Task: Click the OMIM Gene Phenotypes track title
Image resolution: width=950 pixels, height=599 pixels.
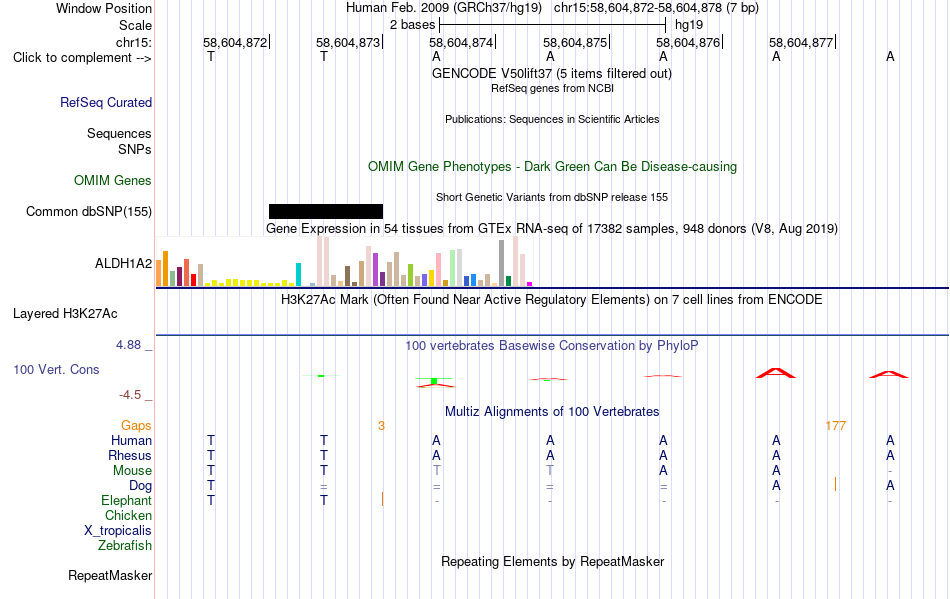Action: tap(552, 167)
